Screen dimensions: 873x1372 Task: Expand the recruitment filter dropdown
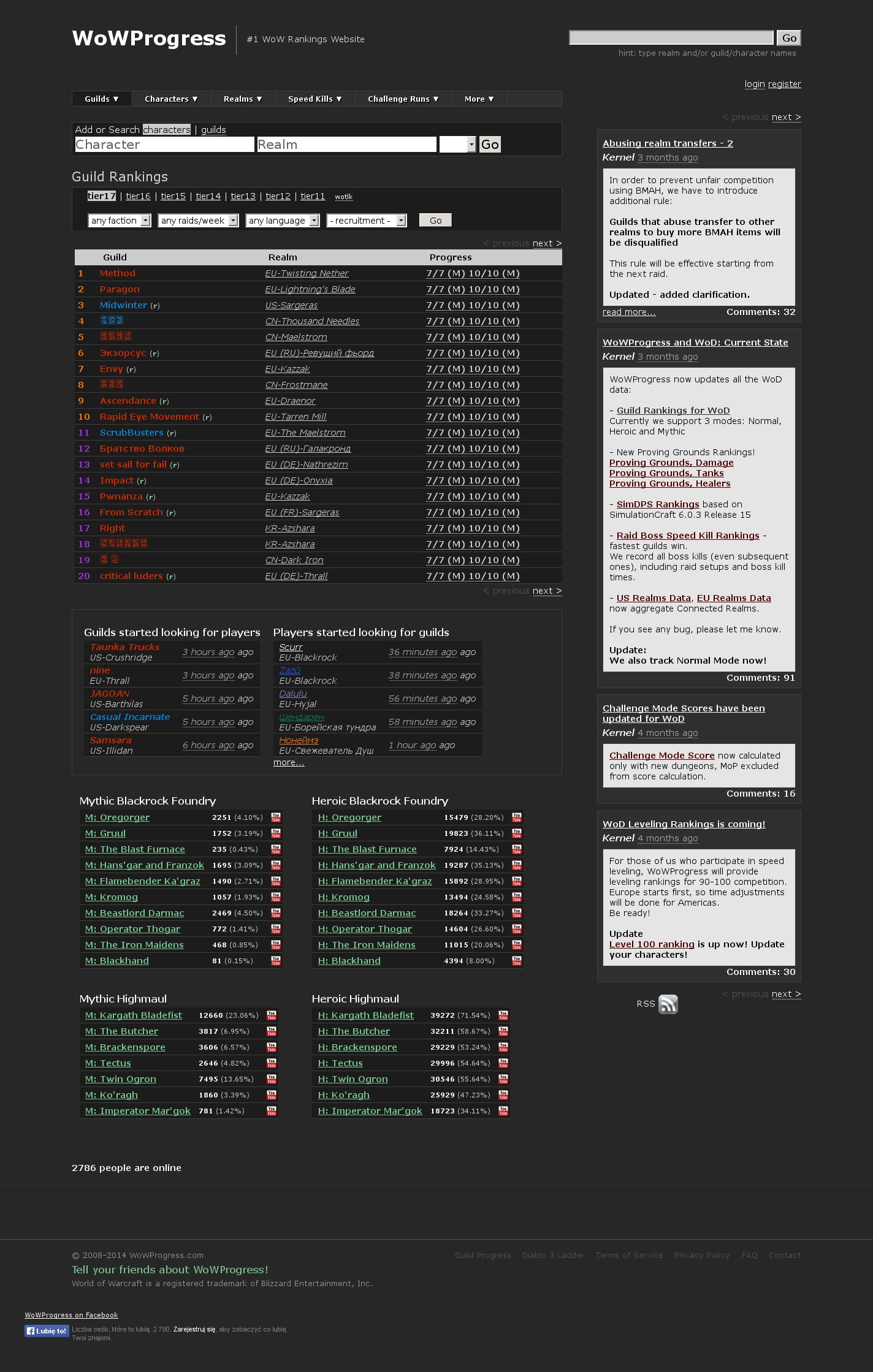point(367,221)
